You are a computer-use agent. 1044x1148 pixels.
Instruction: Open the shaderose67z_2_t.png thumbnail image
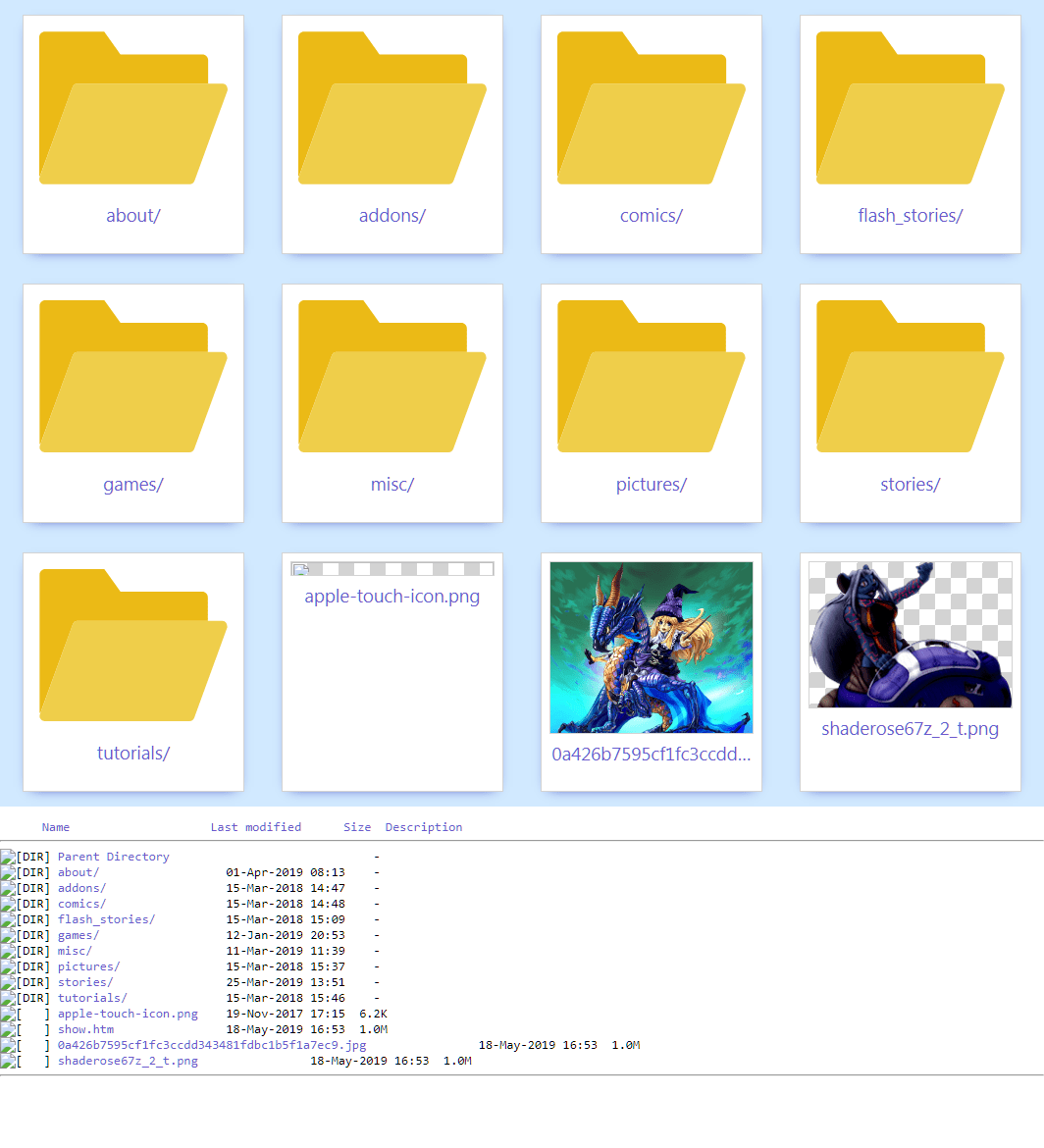pos(911,634)
